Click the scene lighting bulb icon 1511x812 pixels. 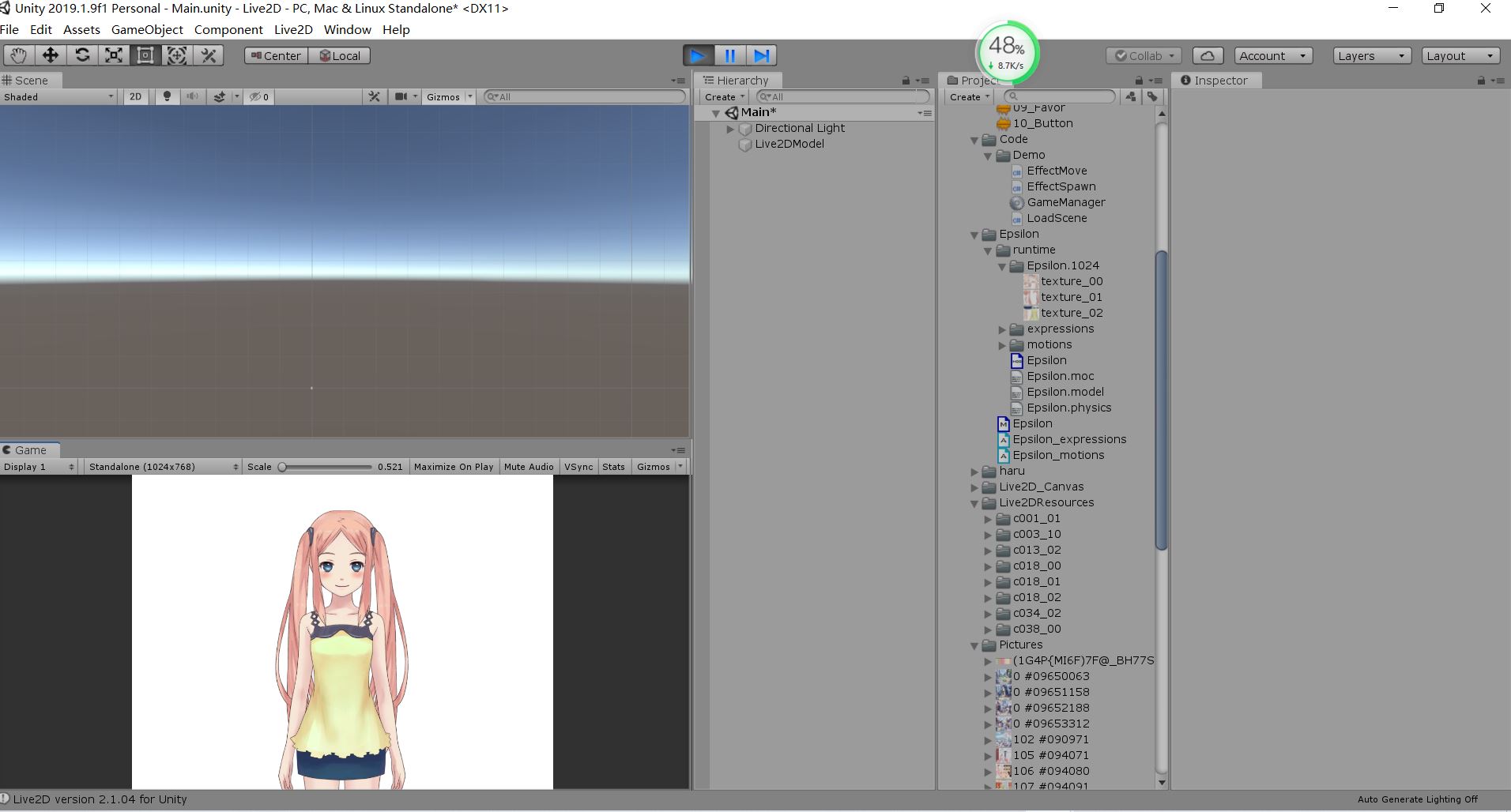click(167, 96)
